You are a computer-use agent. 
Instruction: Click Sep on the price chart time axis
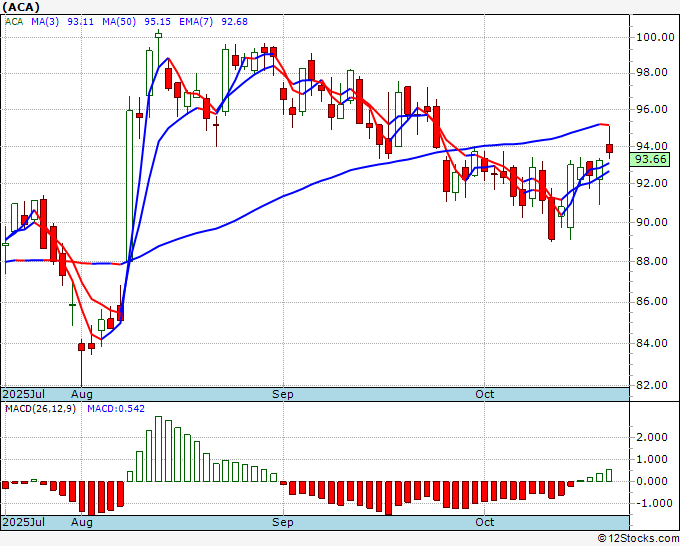click(283, 394)
